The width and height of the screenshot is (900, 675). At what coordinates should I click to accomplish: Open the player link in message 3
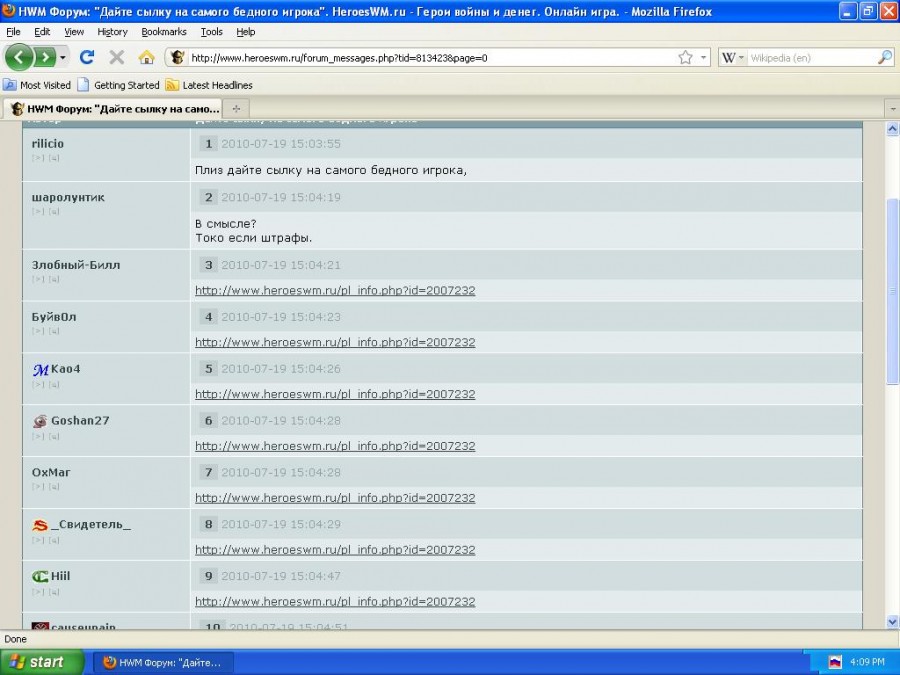point(335,290)
